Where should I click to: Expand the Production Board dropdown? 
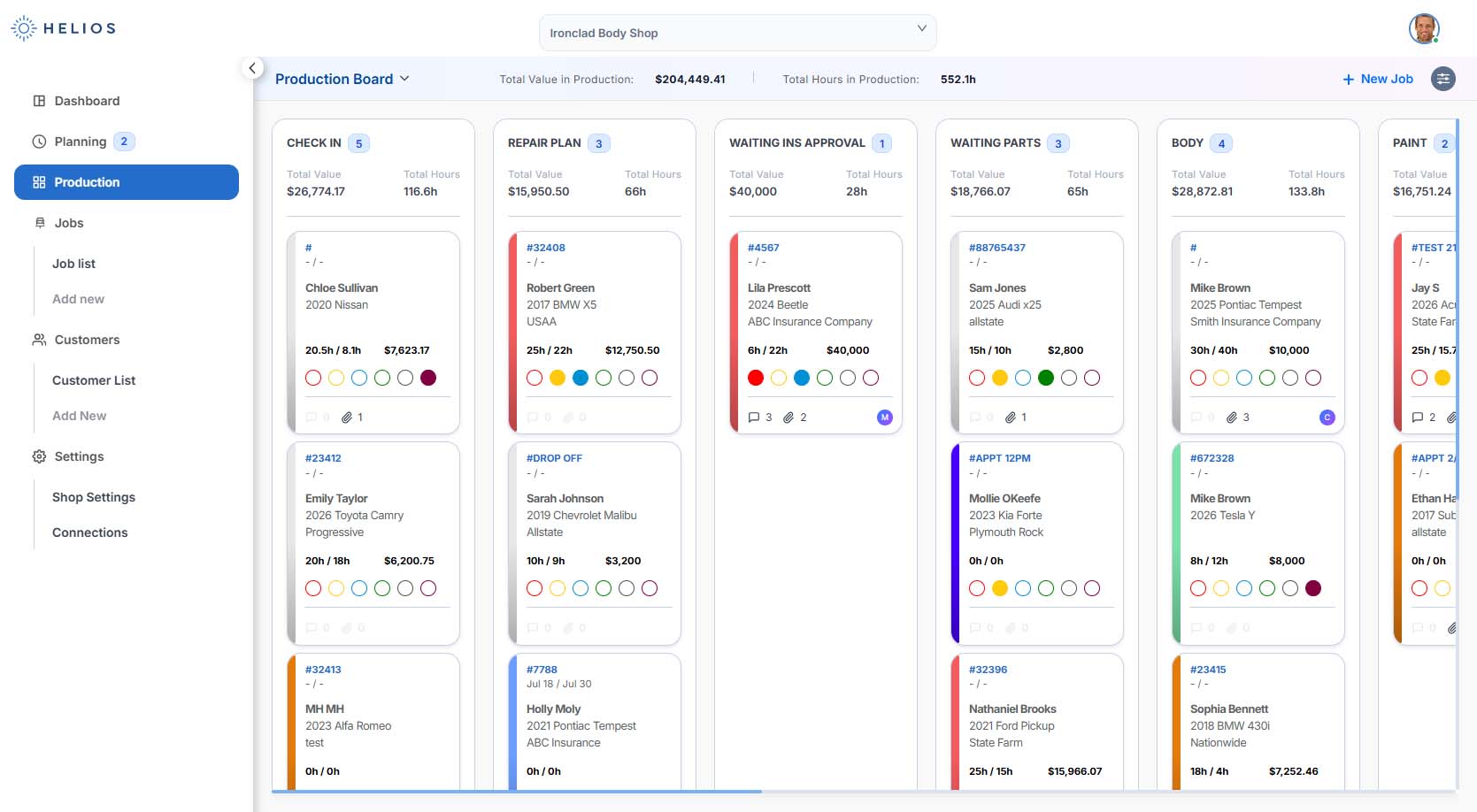click(x=342, y=79)
